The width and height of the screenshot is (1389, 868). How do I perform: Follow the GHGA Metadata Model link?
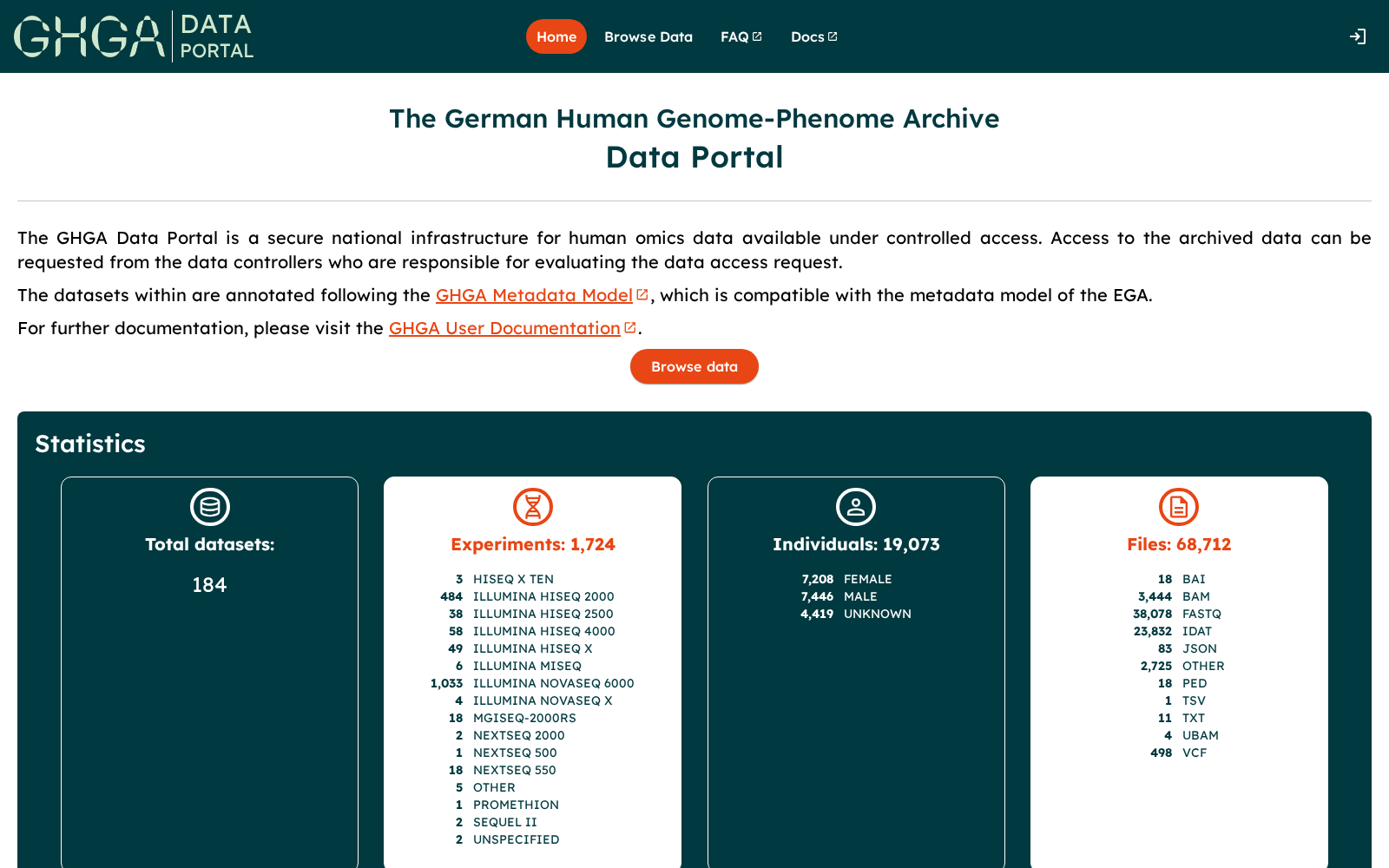tap(534, 295)
